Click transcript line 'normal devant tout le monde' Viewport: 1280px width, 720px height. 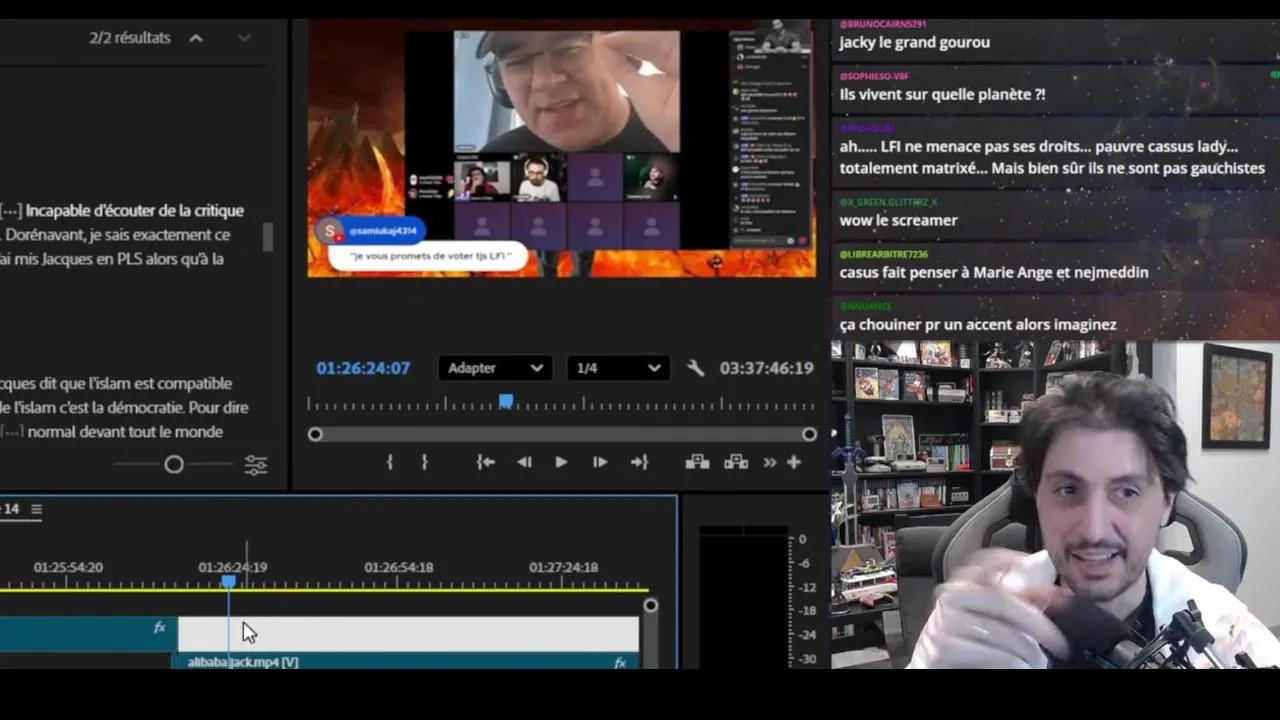(125, 432)
